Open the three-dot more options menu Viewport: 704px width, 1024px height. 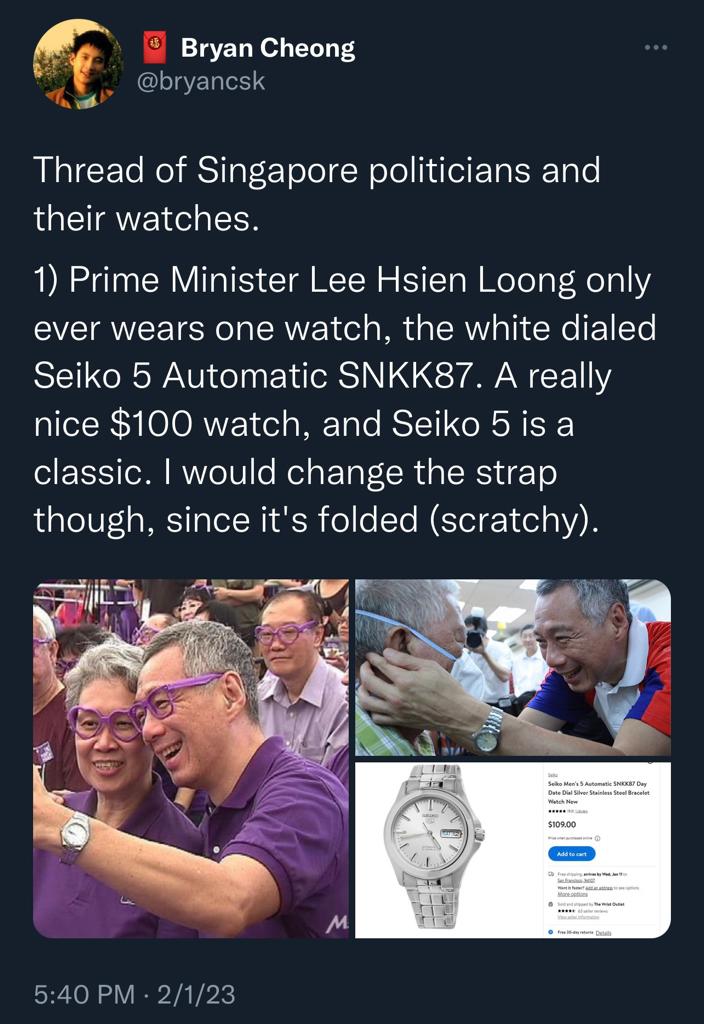[656, 47]
